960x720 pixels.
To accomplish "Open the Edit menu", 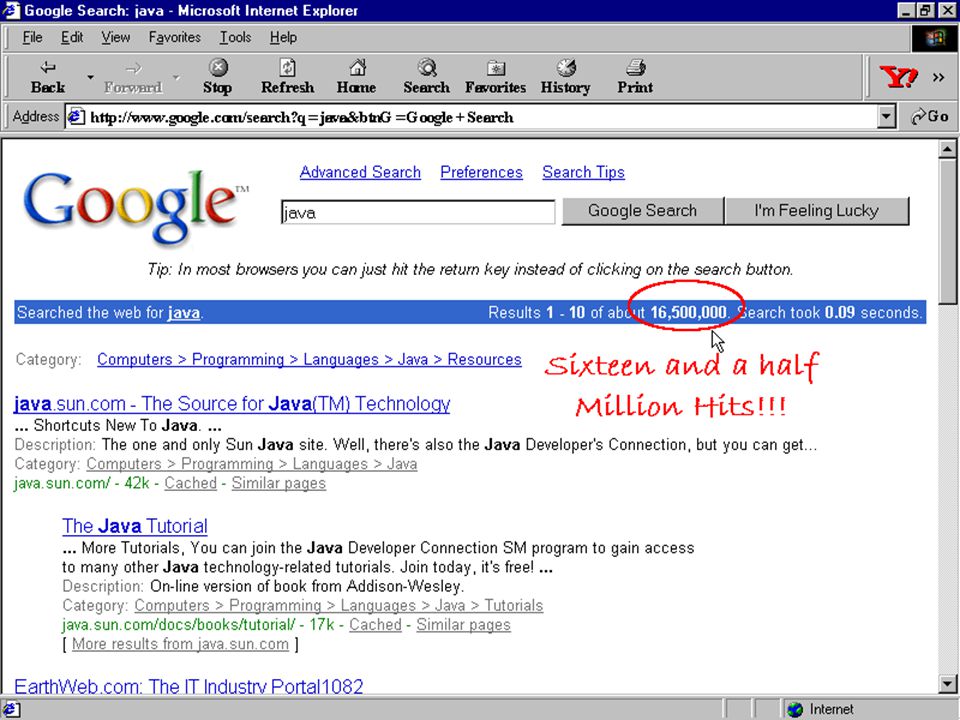I will (x=72, y=37).
